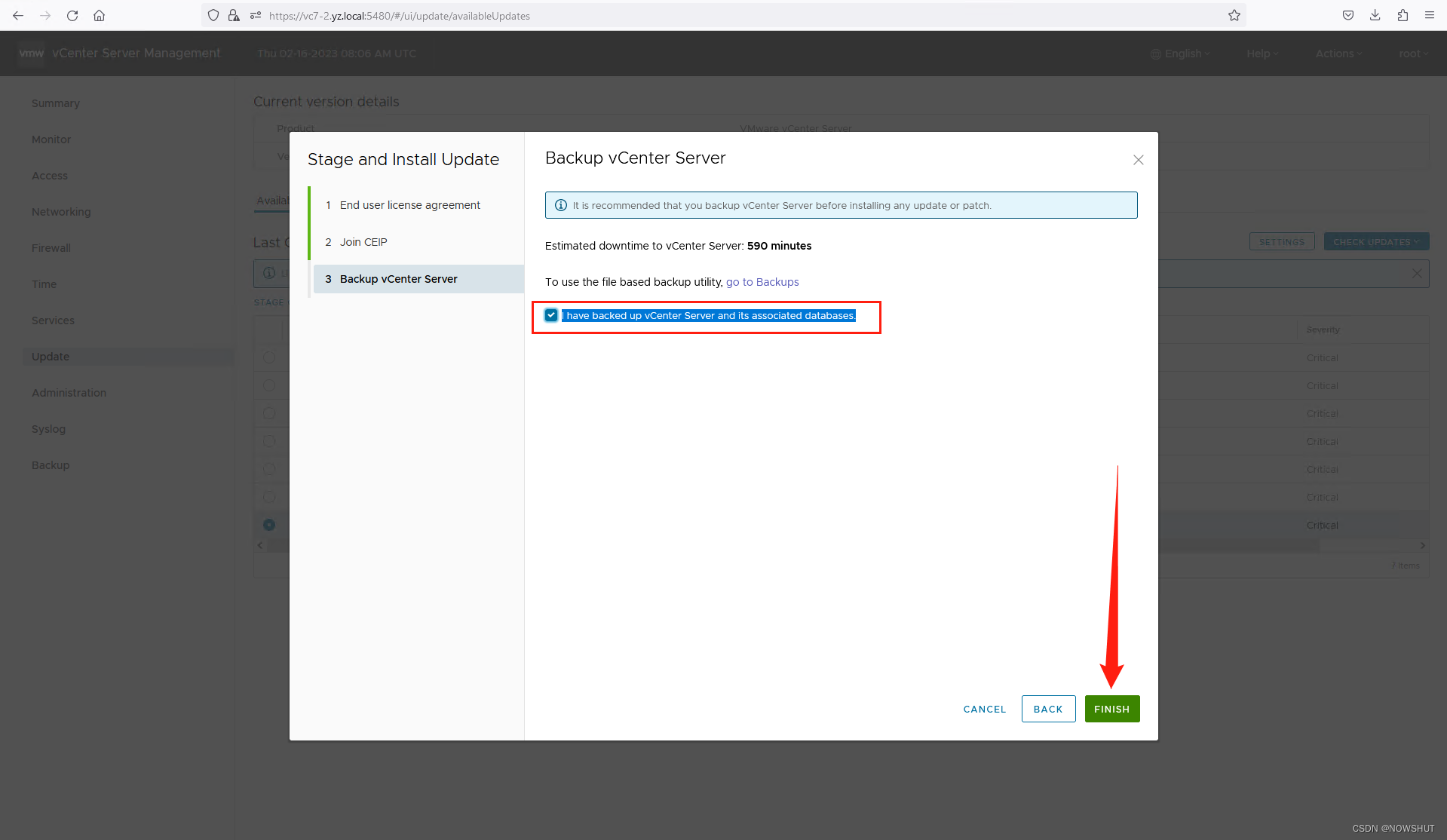
Task: Click the FINISH button
Action: (1111, 709)
